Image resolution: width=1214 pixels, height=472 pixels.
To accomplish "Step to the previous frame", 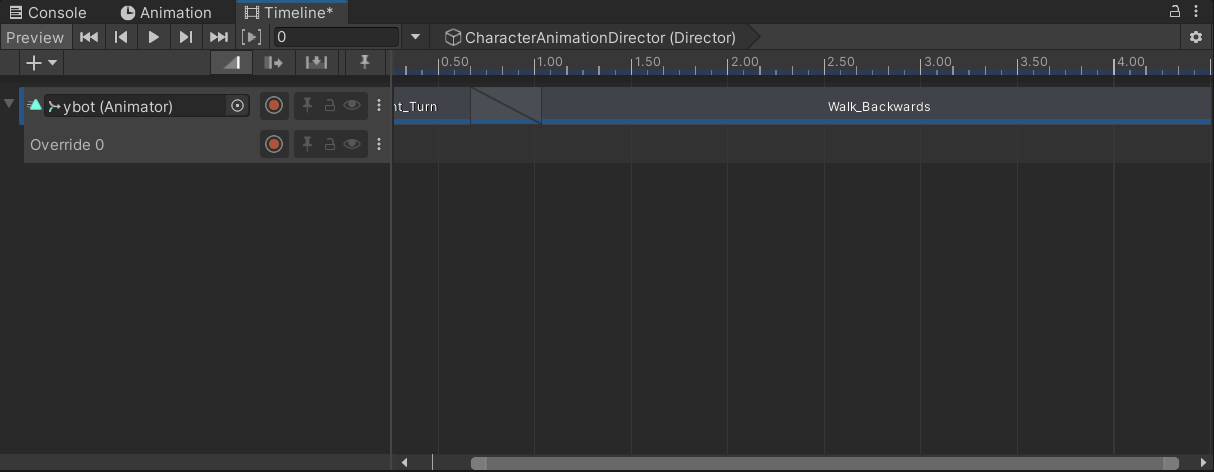I will (x=121, y=37).
